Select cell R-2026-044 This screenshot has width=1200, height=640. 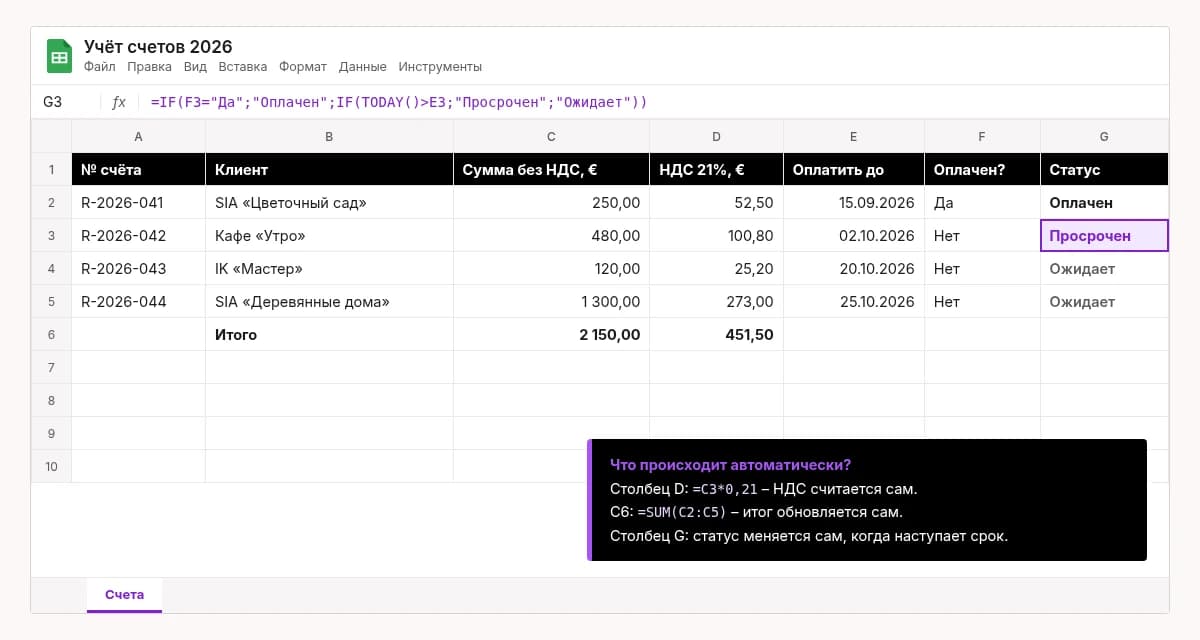point(138,302)
